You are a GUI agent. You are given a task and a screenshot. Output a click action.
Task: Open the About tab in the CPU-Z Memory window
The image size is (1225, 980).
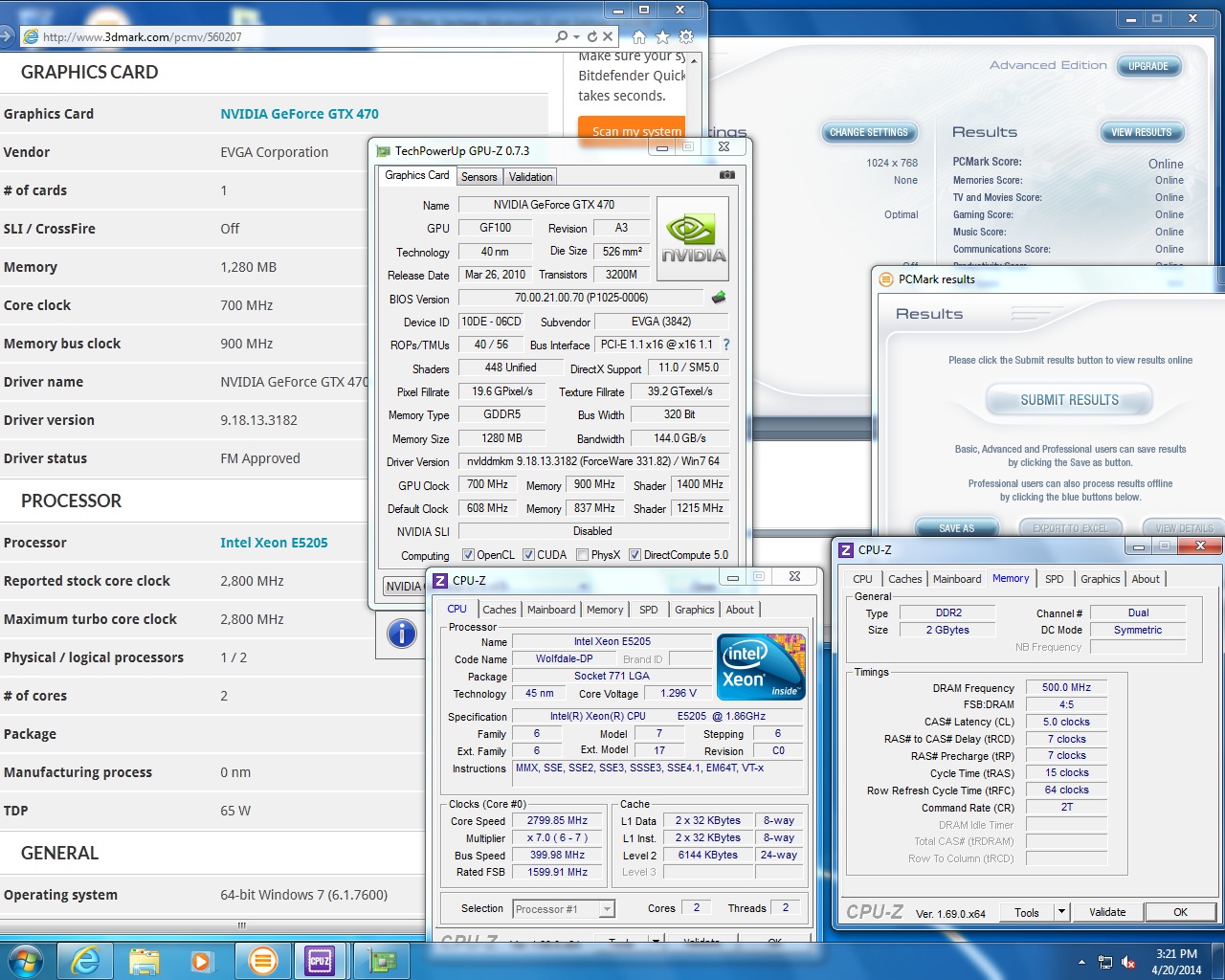click(x=1146, y=579)
